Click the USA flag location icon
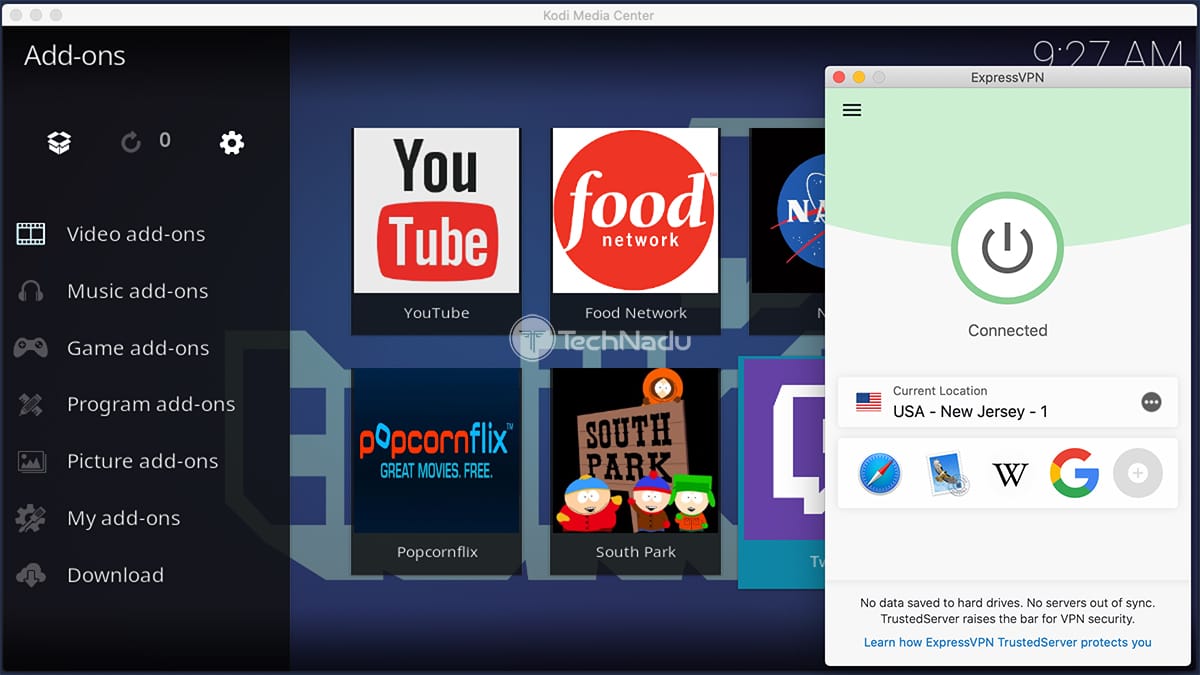Viewport: 1200px width, 675px height. (x=869, y=402)
